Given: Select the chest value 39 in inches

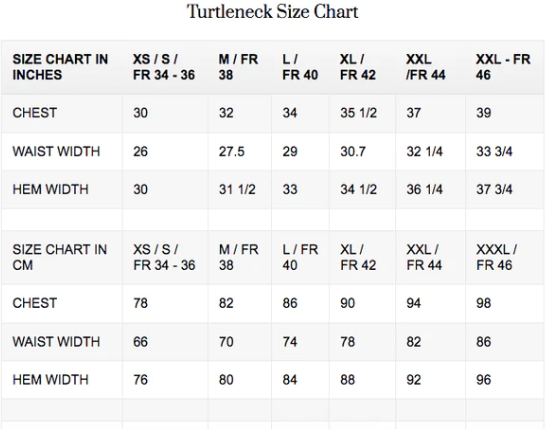Looking at the screenshot, I should (x=484, y=113).
